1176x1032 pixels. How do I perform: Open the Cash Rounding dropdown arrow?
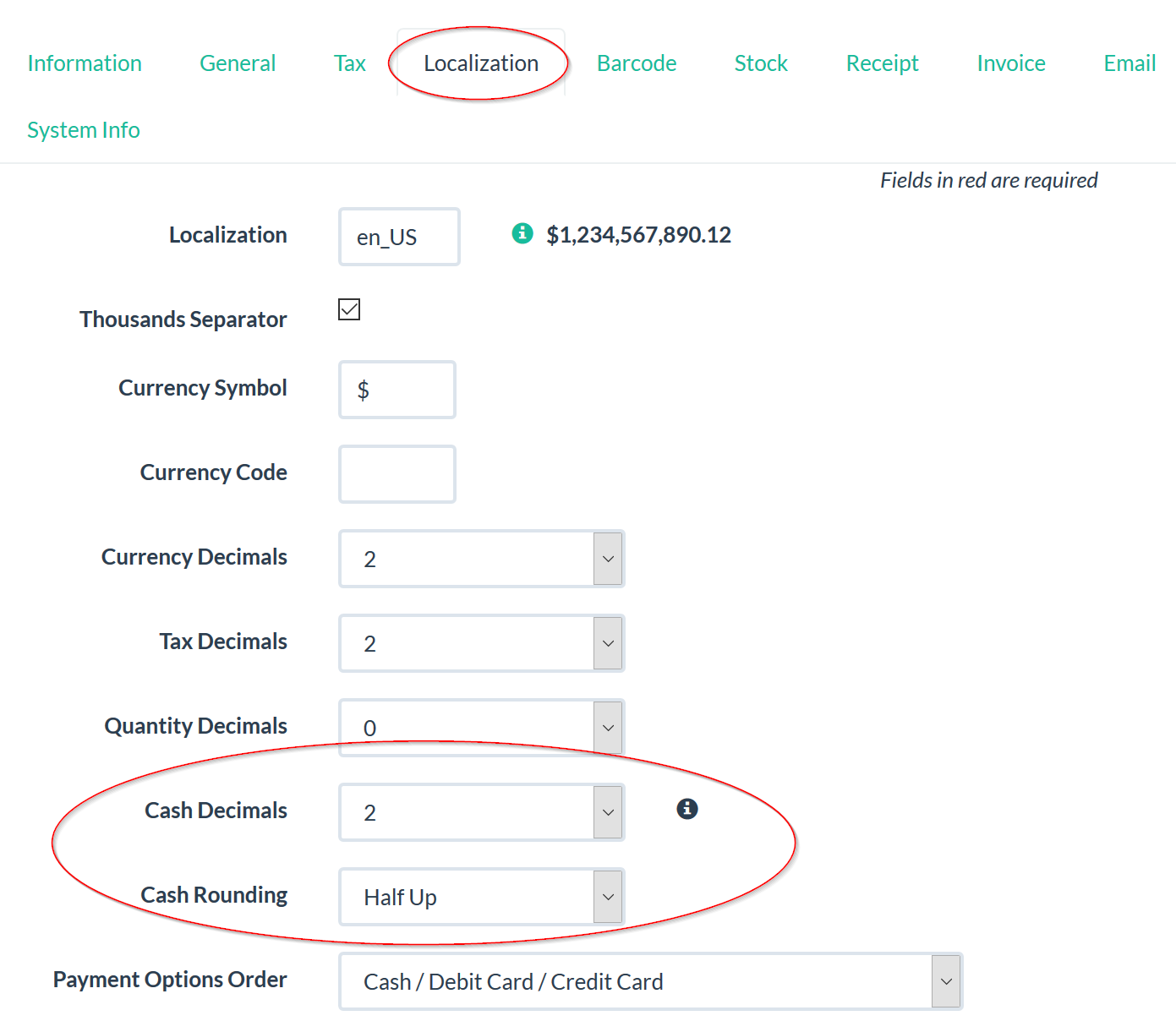click(x=608, y=897)
